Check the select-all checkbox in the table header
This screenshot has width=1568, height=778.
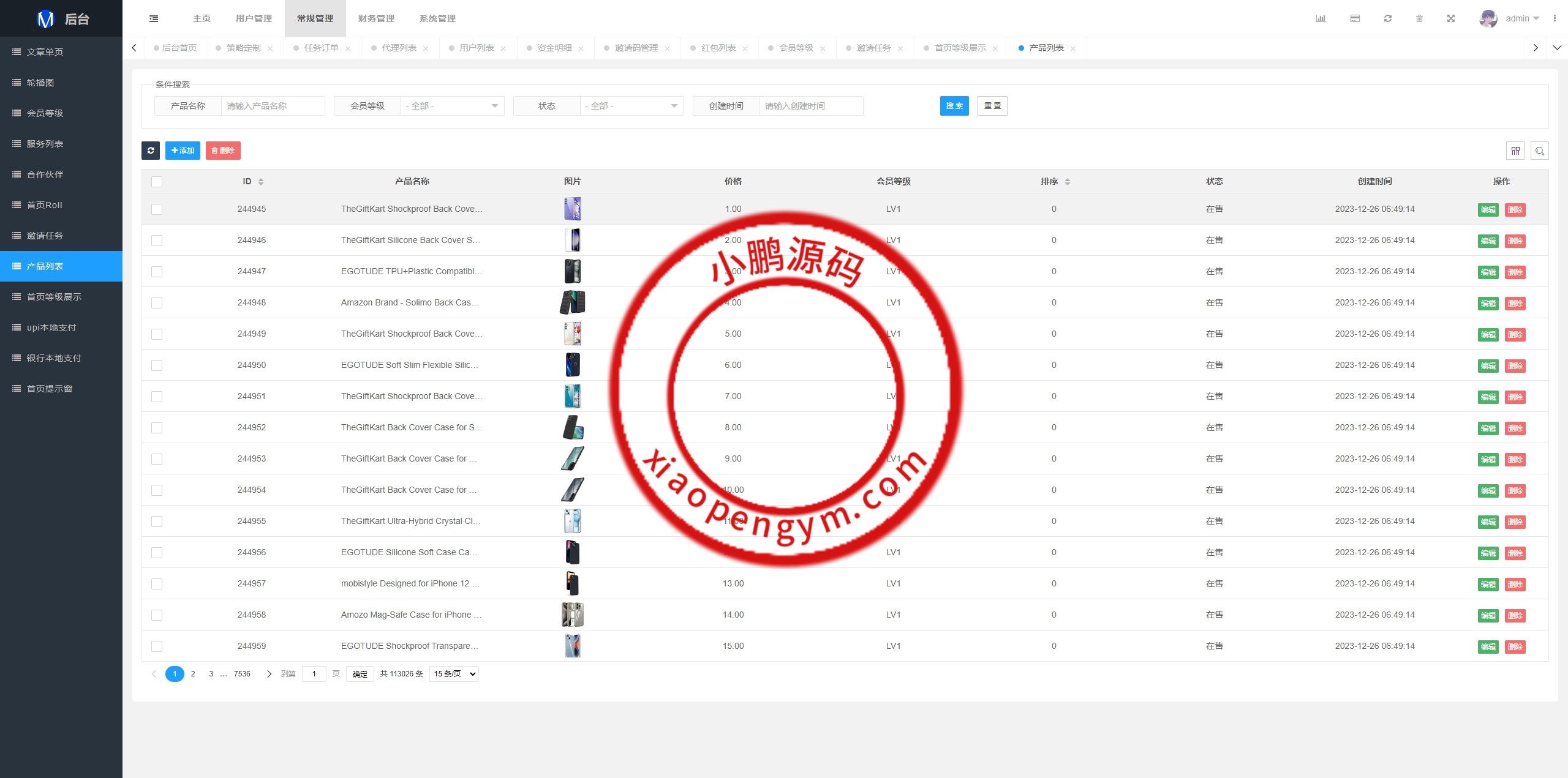(x=157, y=182)
